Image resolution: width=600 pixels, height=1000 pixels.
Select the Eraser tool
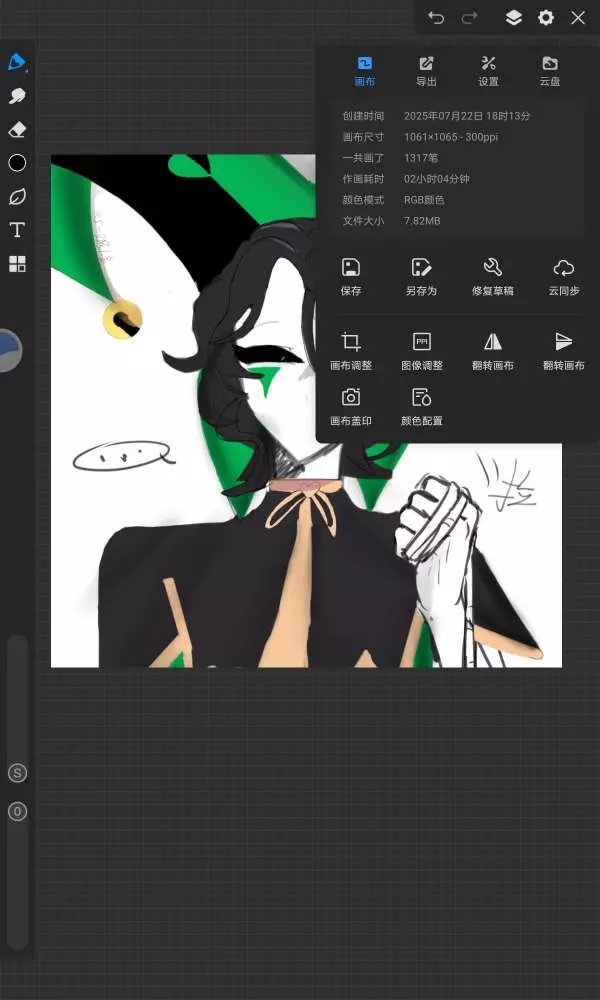pos(17,130)
